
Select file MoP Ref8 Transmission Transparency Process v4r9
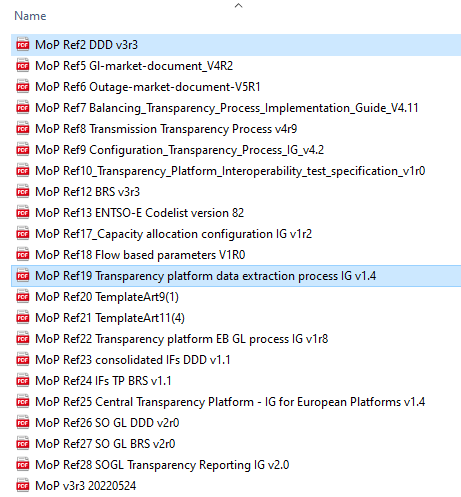tap(166, 129)
